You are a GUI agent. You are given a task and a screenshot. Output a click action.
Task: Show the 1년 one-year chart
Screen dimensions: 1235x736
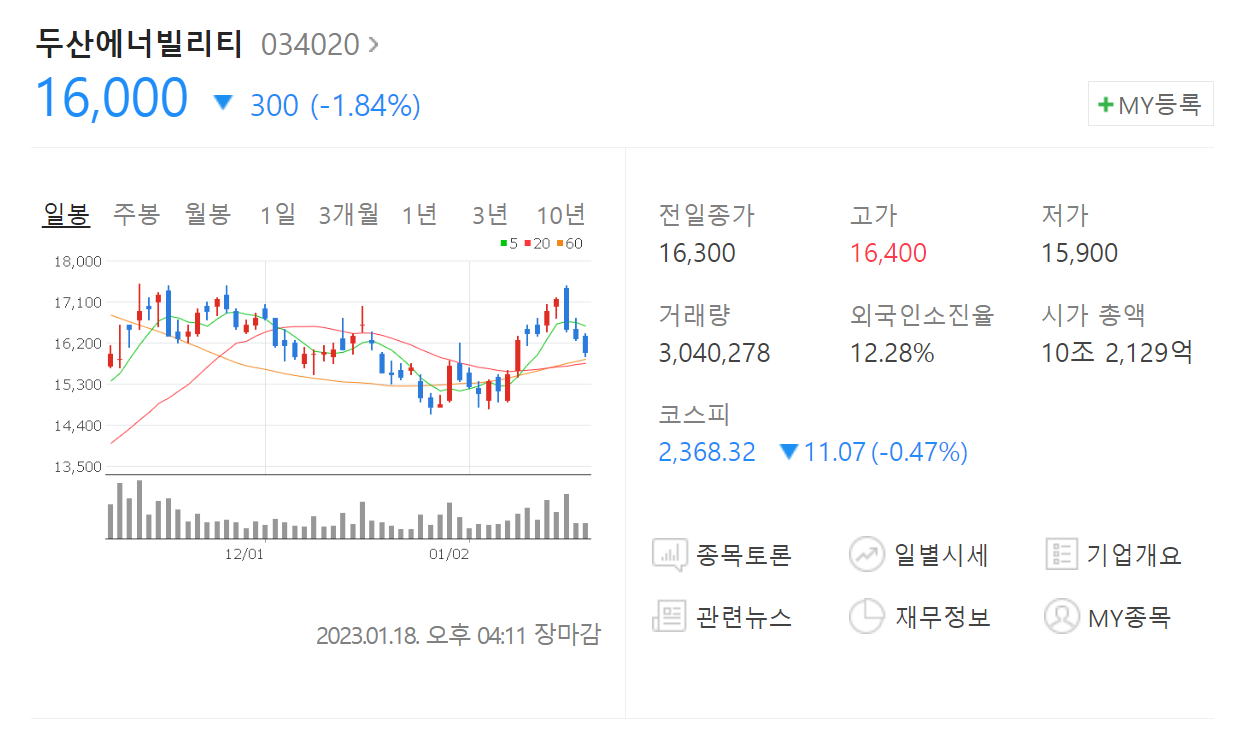420,214
